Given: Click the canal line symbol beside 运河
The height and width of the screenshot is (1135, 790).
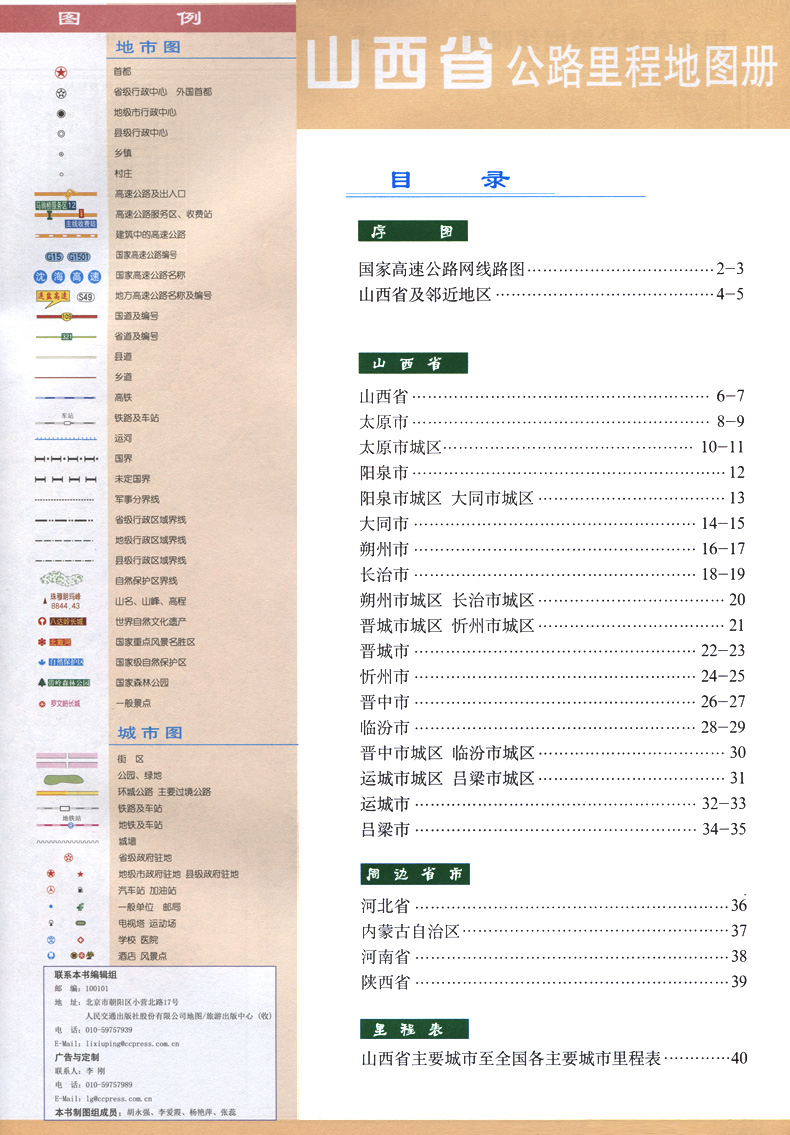Looking at the screenshot, I should tap(66, 439).
